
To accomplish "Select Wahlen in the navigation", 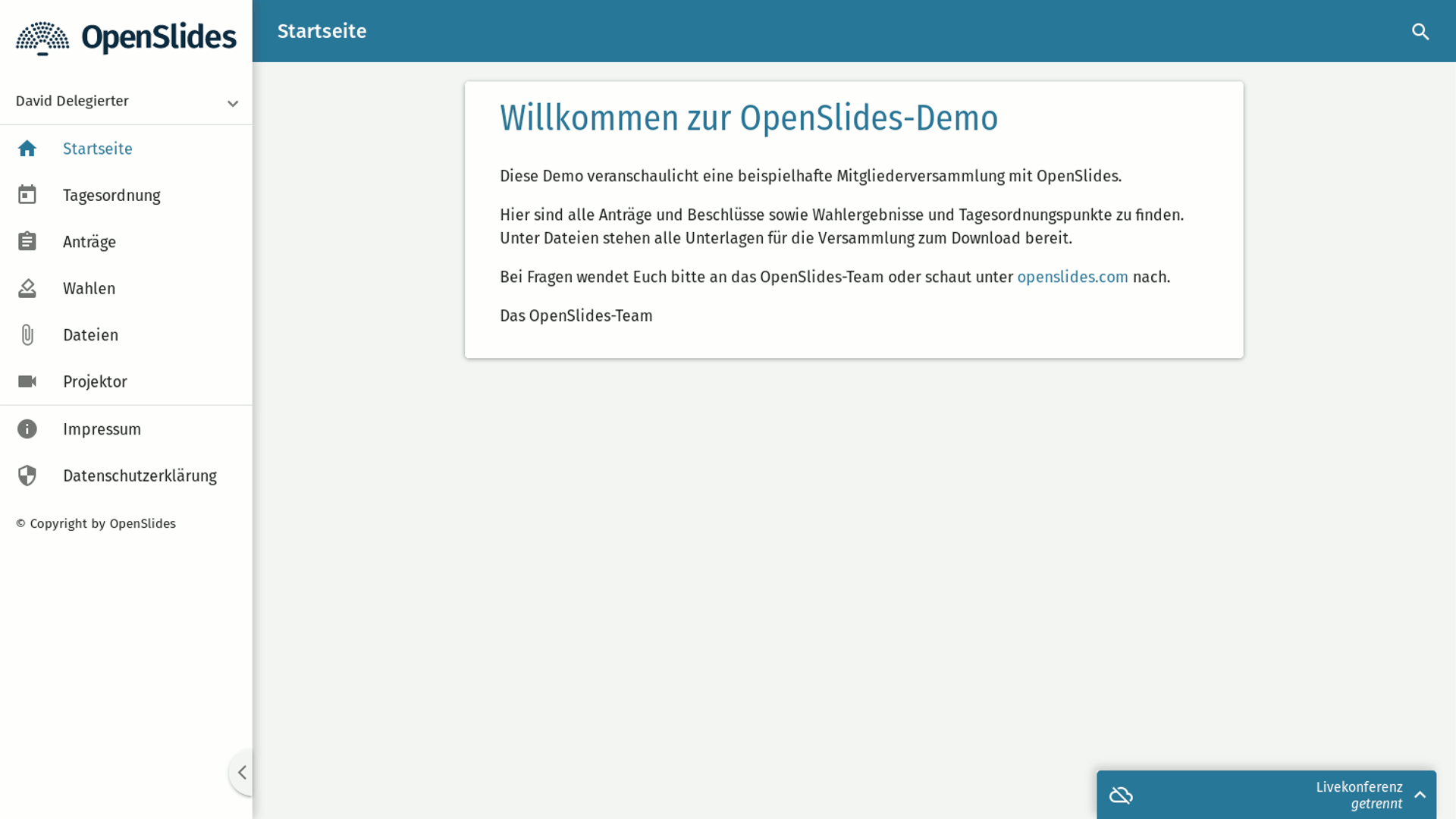I will (89, 289).
